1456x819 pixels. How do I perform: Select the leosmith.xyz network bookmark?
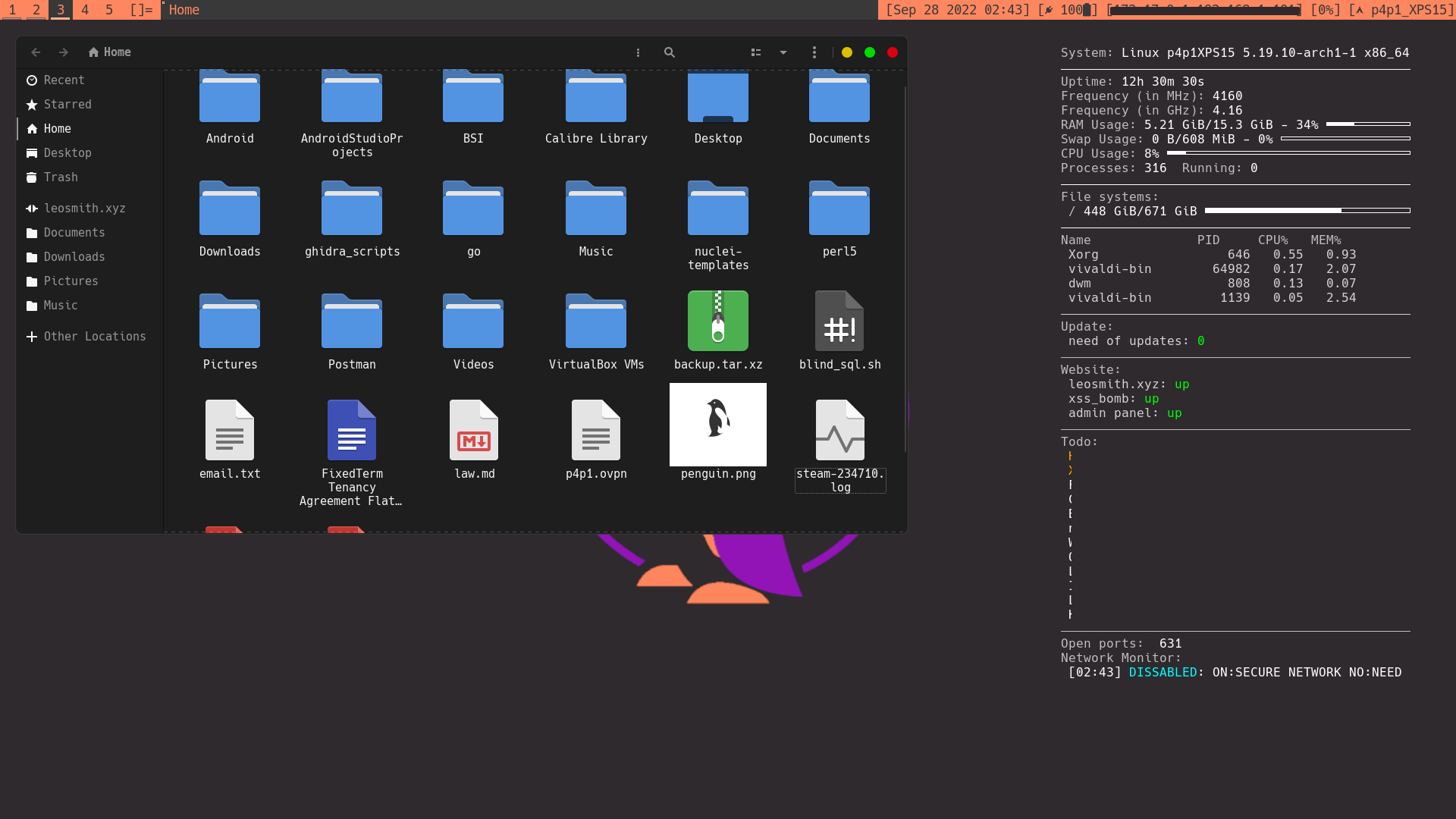(83, 209)
